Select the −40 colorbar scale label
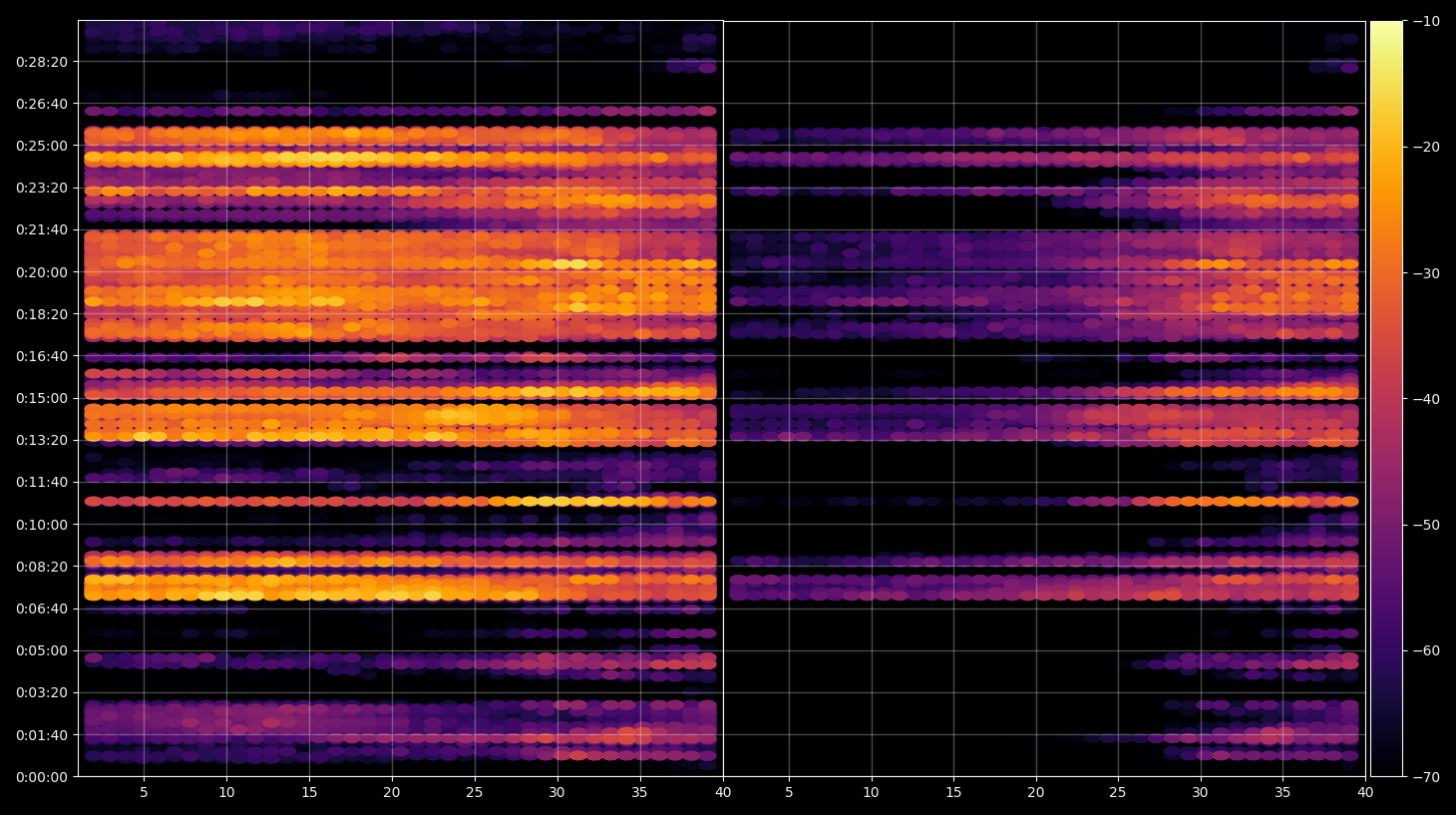The width and height of the screenshot is (1456, 815). (1426, 399)
